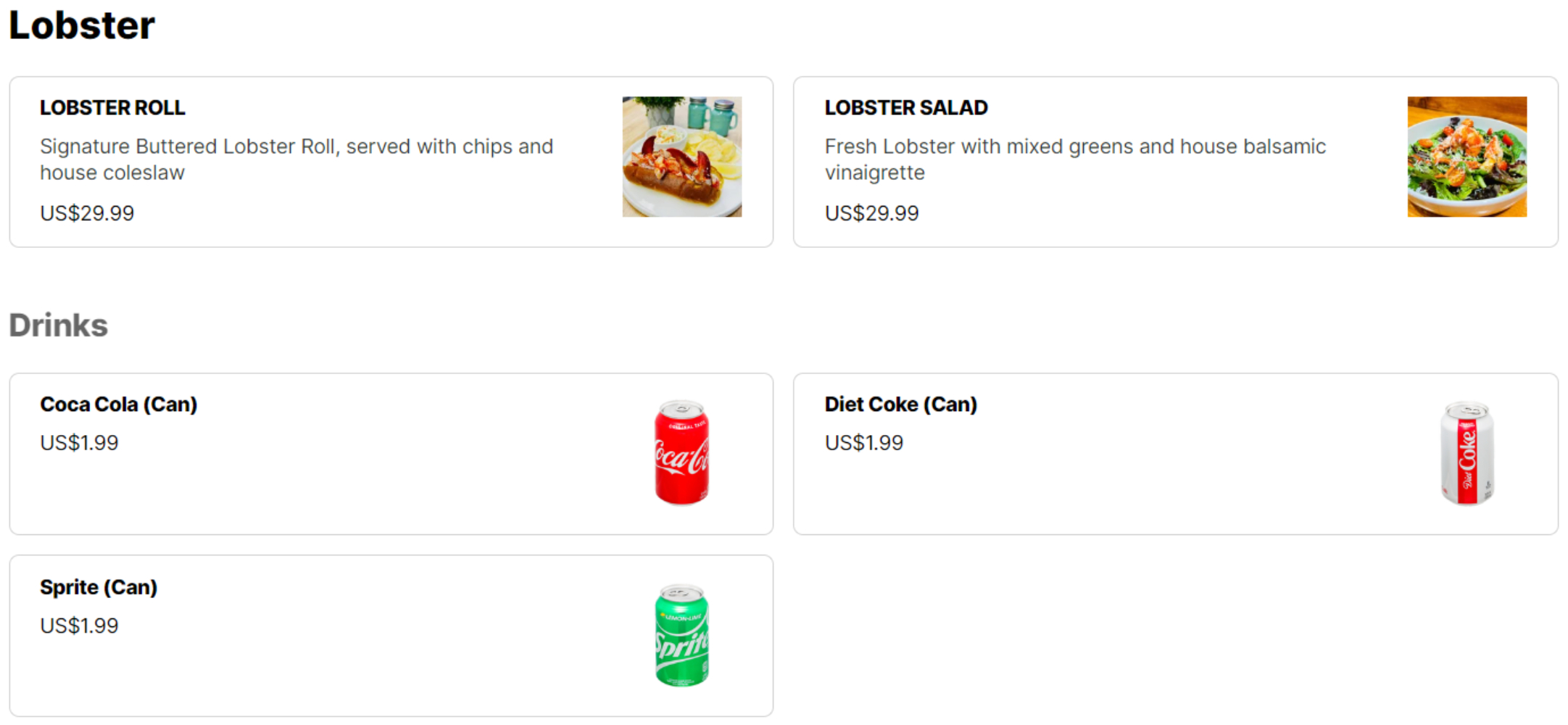This screenshot has height=725, width=1568.
Task: Open the LOBSTER SALAD item title
Action: click(x=905, y=107)
